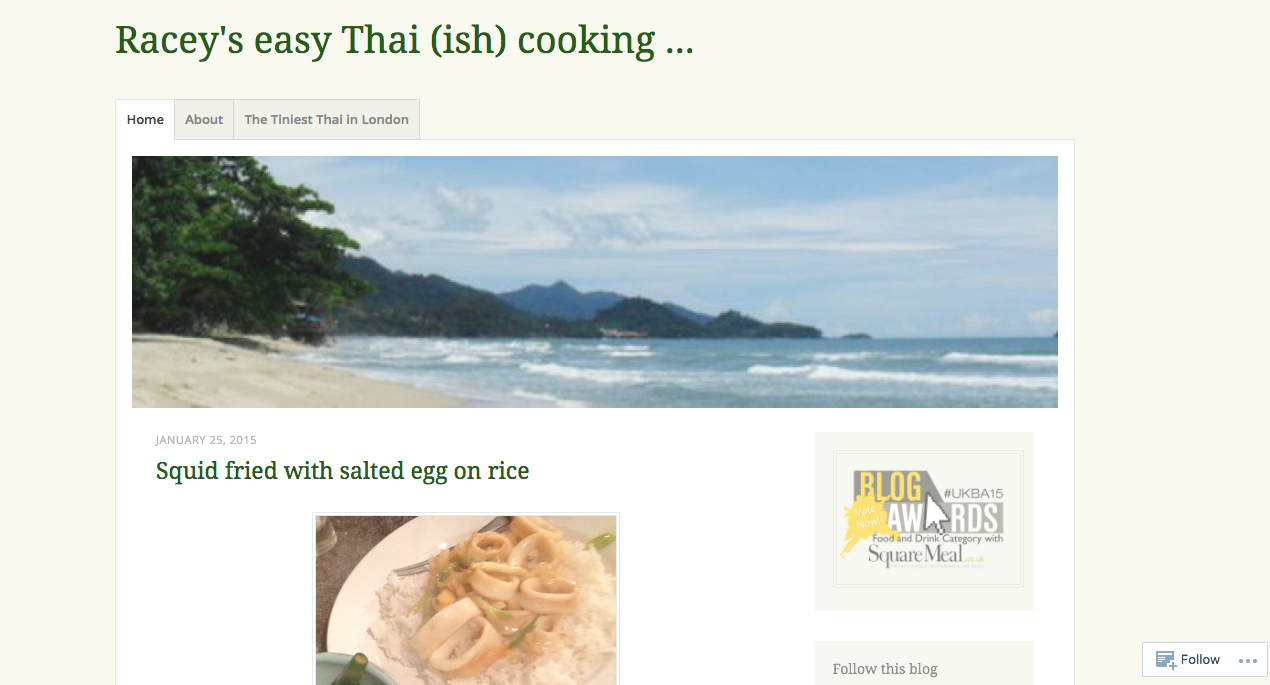1270x685 pixels.
Task: Click the #UKBA15 hashtag on the badge
Action: pos(971,493)
